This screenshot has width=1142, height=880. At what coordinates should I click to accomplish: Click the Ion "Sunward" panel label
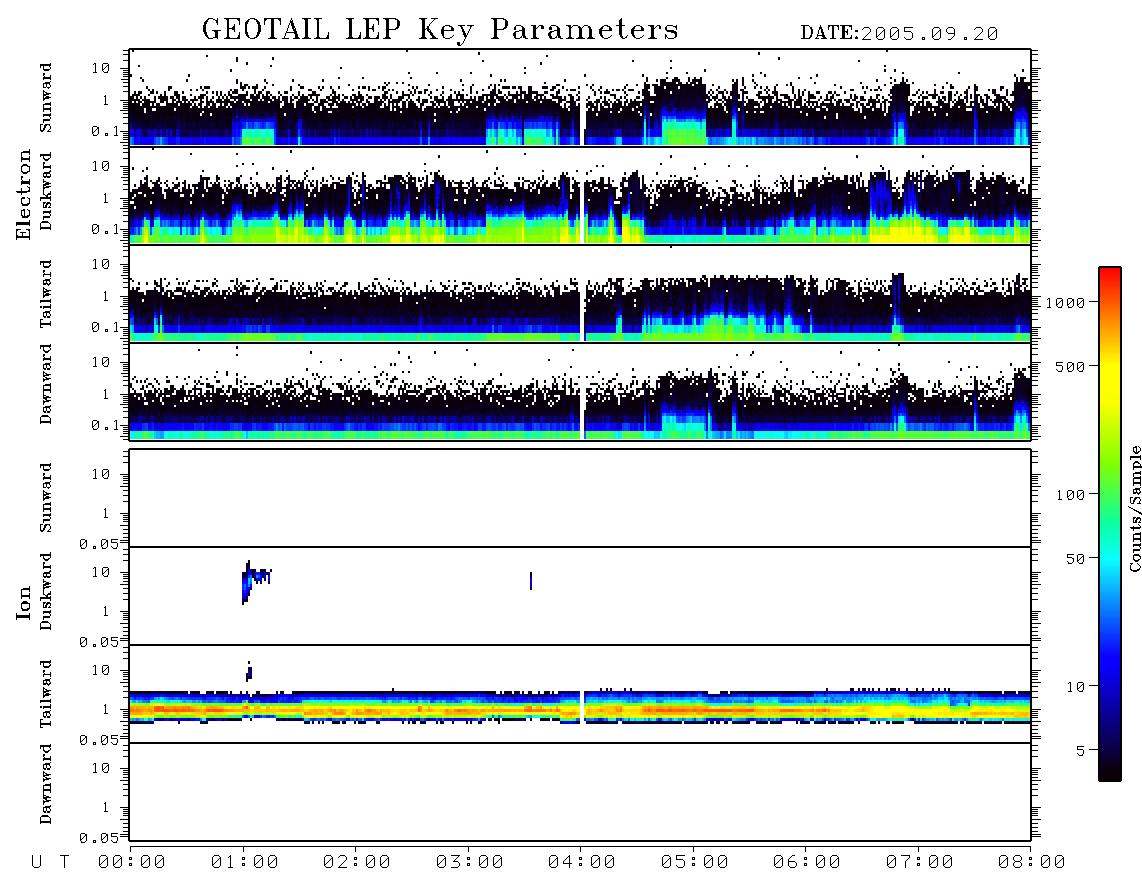pos(46,497)
